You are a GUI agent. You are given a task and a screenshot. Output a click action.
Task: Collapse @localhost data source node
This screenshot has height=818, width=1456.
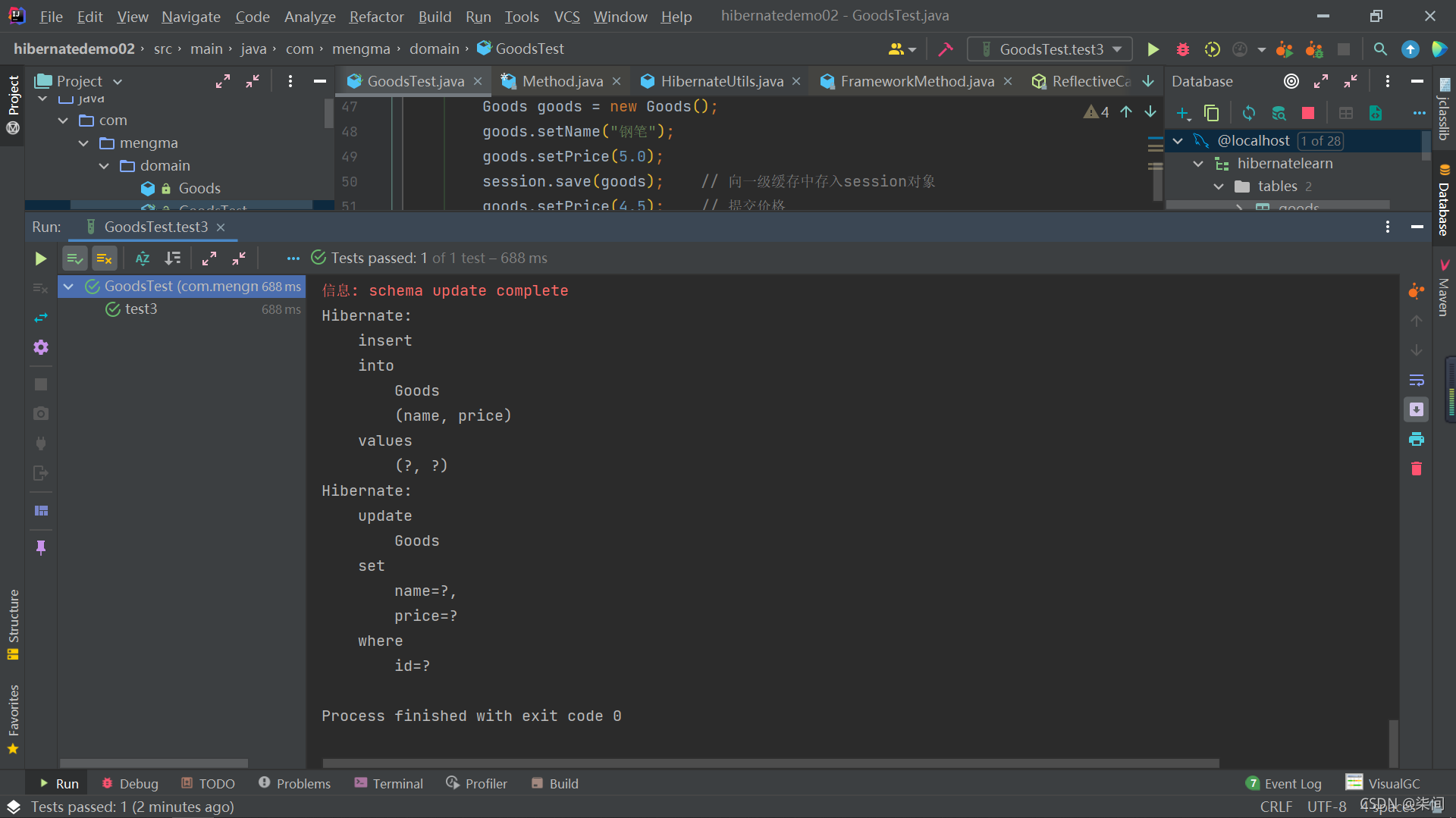click(x=1178, y=141)
